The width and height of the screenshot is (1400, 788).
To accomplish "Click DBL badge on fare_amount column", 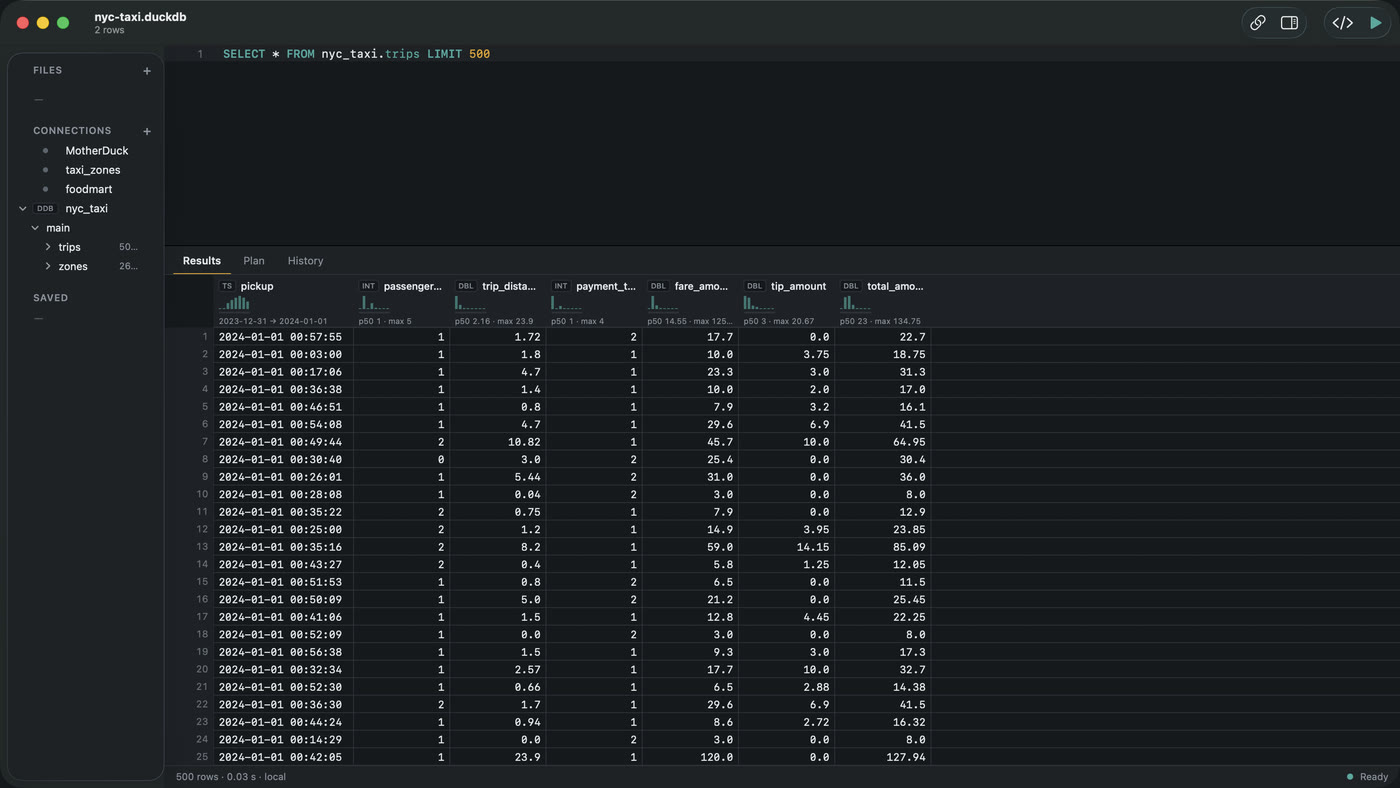I will pos(658,286).
